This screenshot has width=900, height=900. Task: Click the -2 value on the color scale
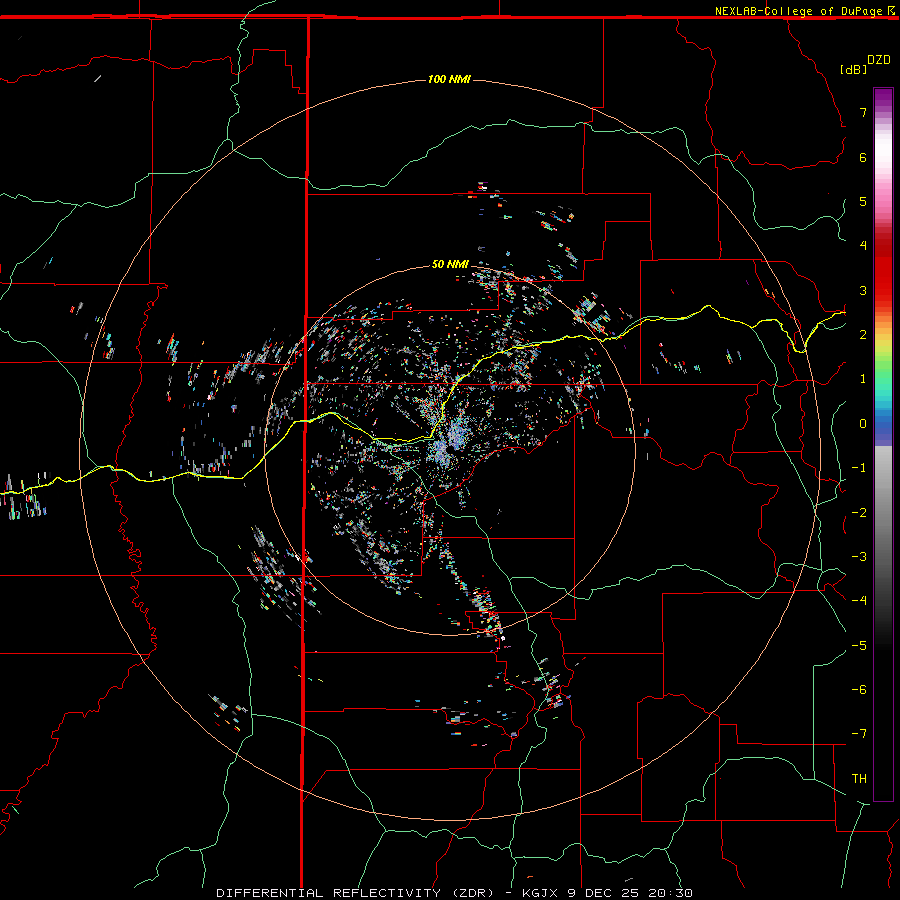[859, 513]
